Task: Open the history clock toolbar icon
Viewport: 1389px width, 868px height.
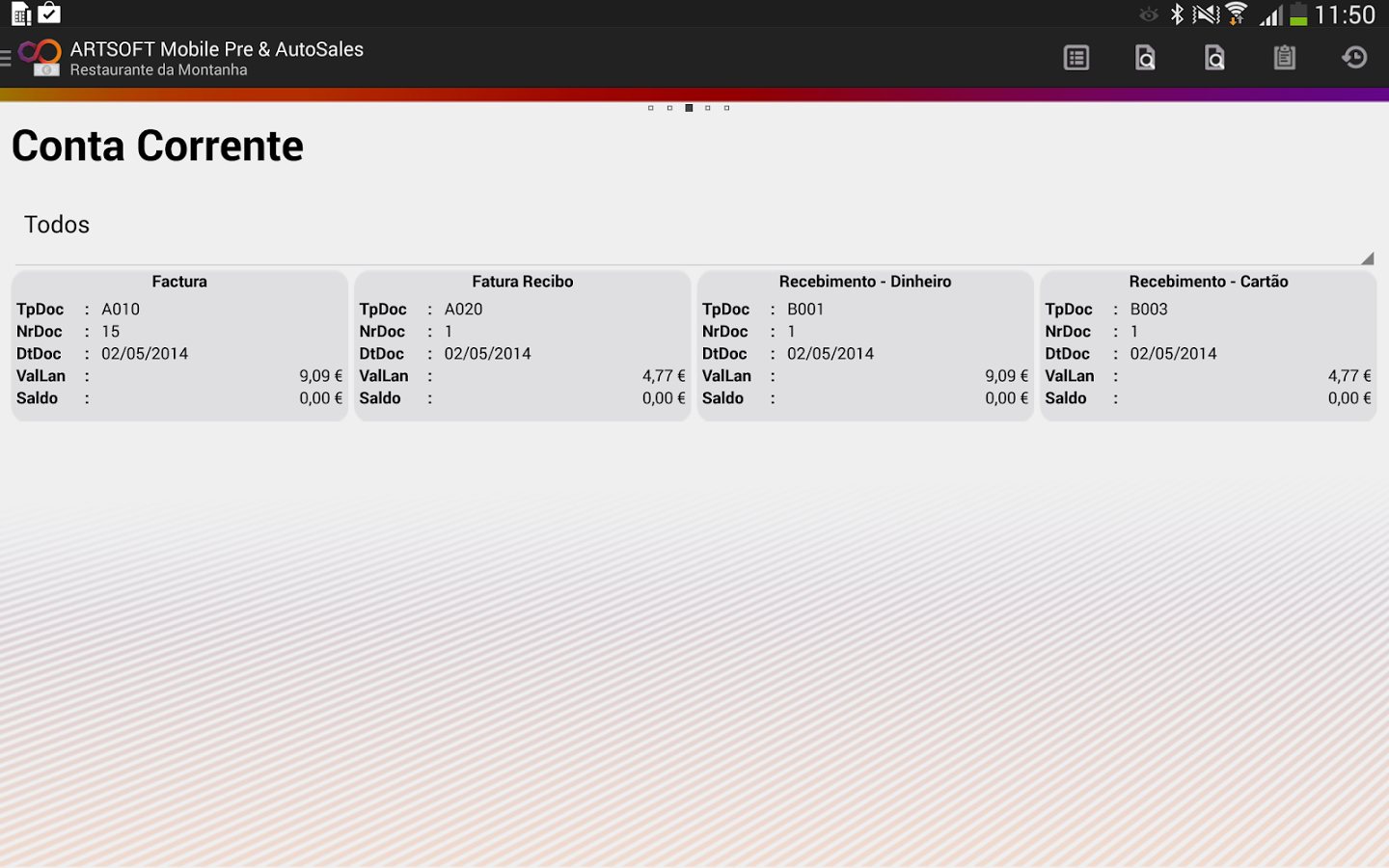Action: click(x=1354, y=58)
